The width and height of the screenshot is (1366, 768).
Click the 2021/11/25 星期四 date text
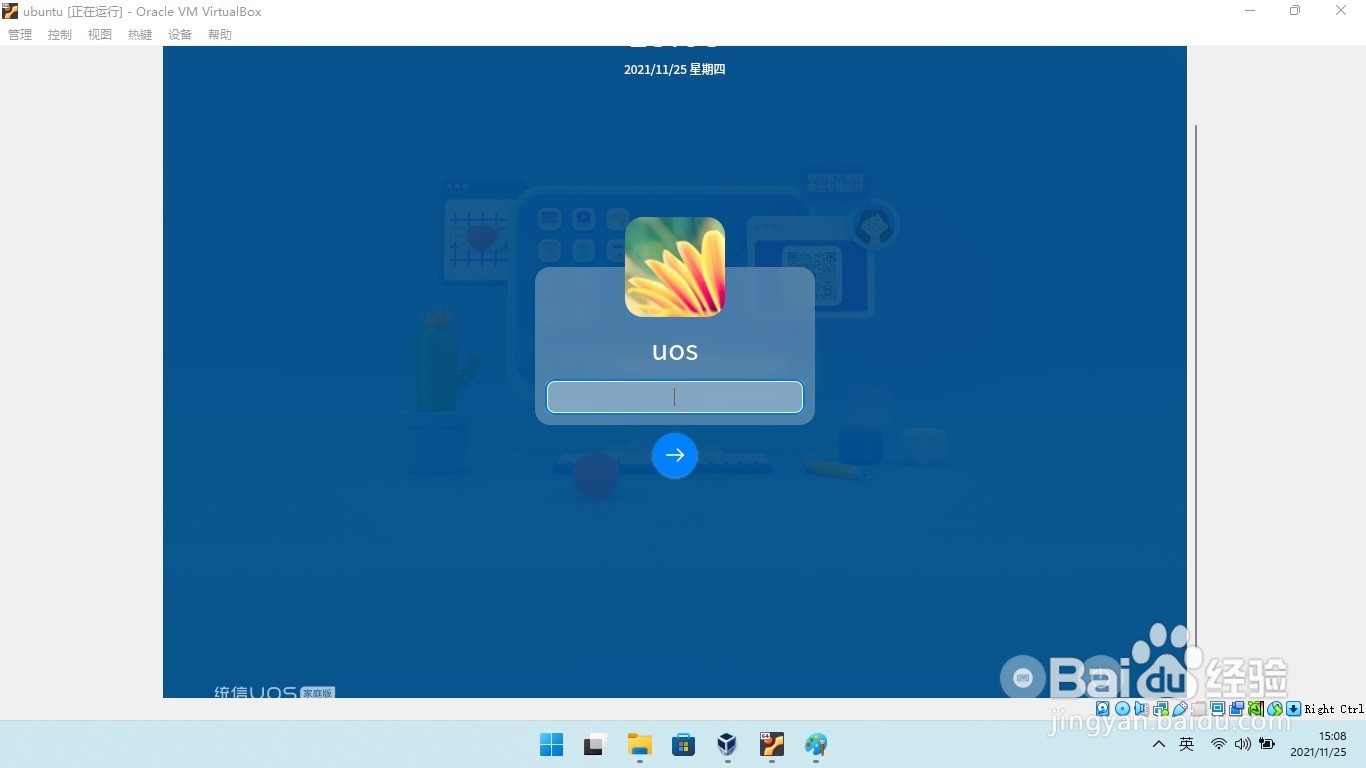[675, 70]
